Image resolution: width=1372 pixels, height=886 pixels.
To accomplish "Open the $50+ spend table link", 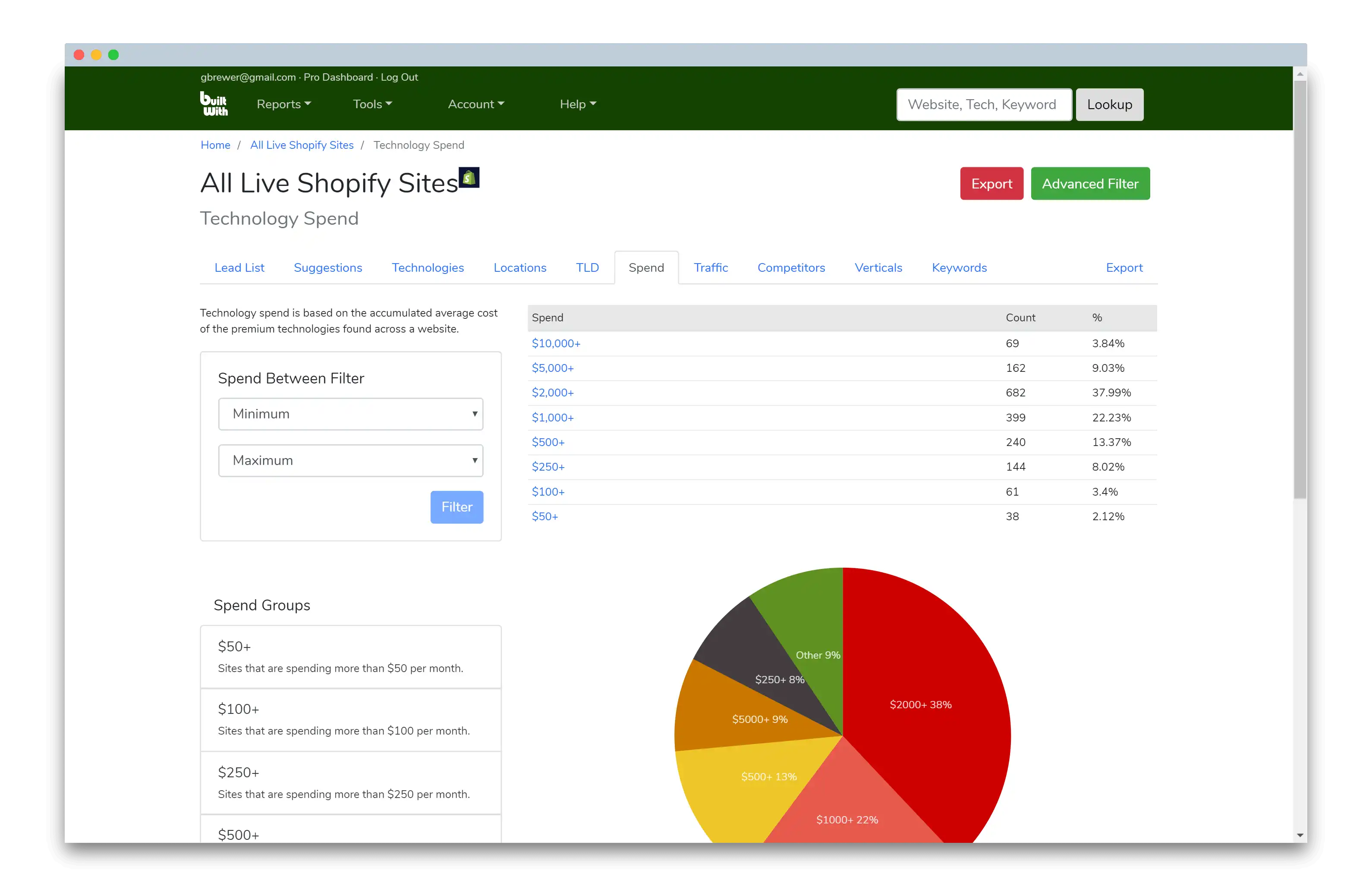I will [x=544, y=517].
